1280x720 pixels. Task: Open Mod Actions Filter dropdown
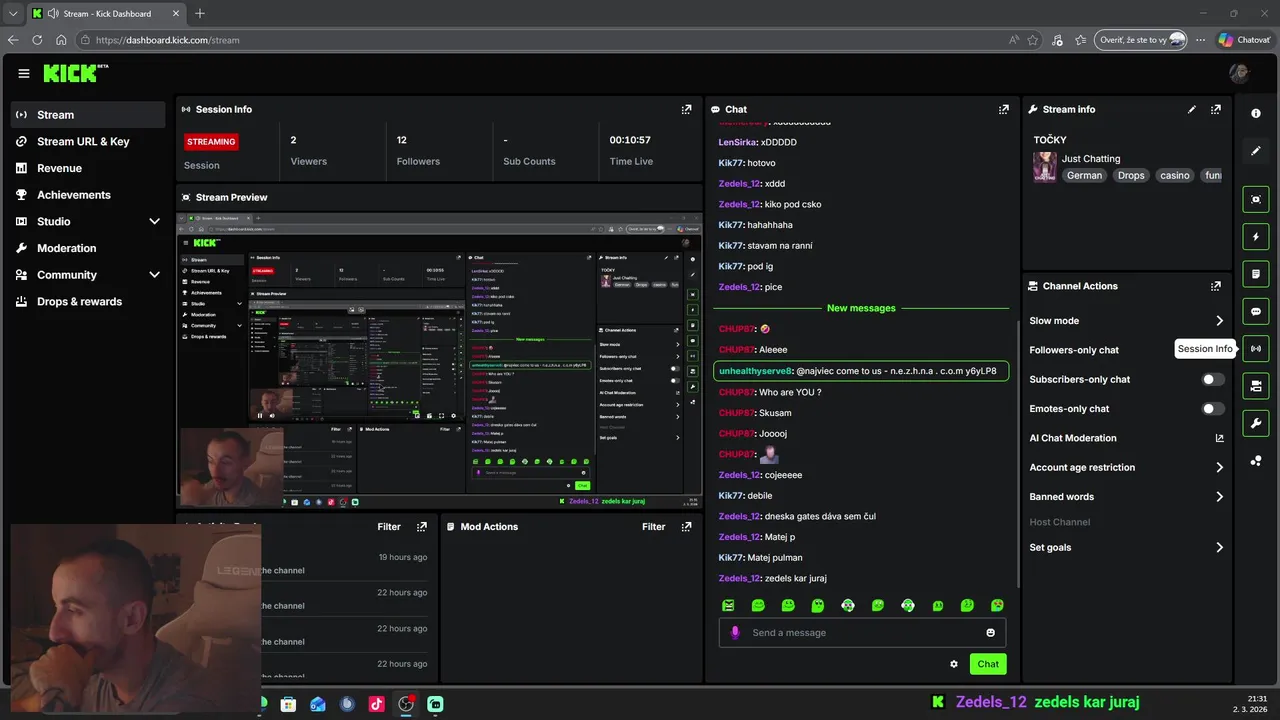[x=653, y=527]
